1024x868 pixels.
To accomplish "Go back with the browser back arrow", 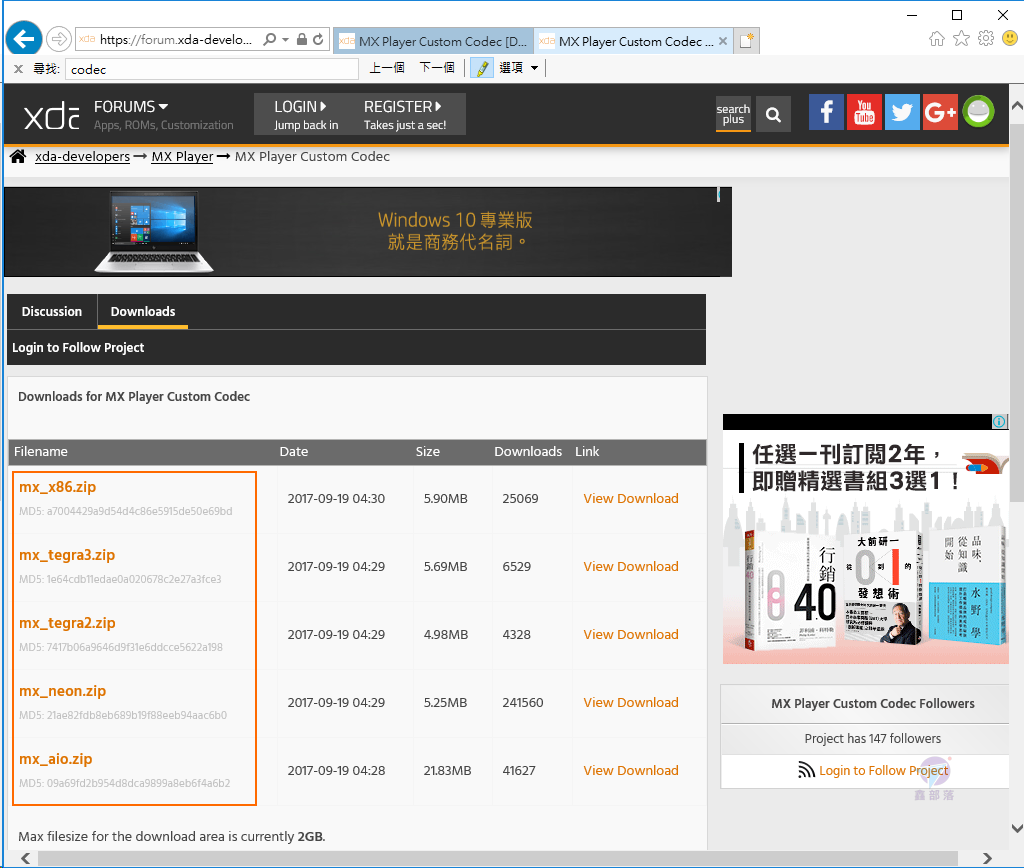I will click(24, 40).
